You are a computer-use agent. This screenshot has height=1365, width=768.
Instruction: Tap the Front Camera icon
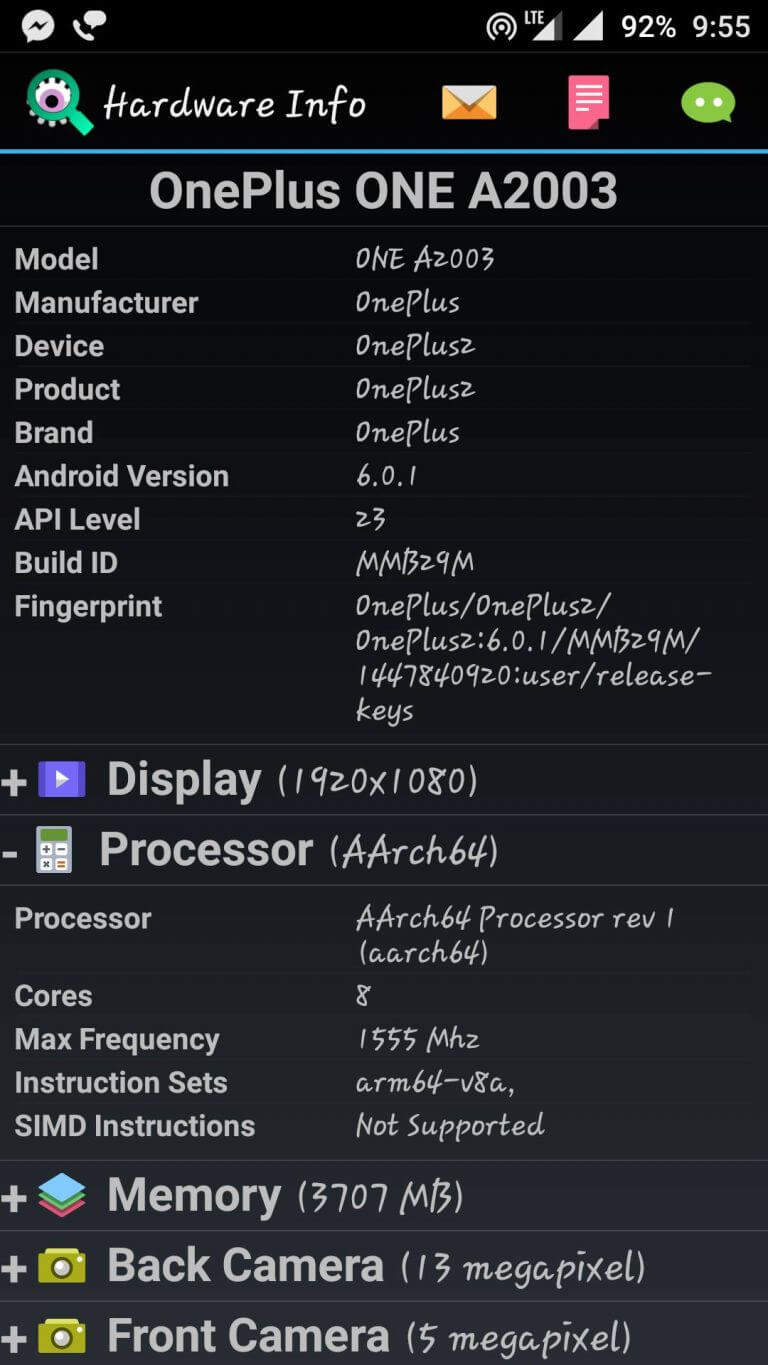(62, 1336)
